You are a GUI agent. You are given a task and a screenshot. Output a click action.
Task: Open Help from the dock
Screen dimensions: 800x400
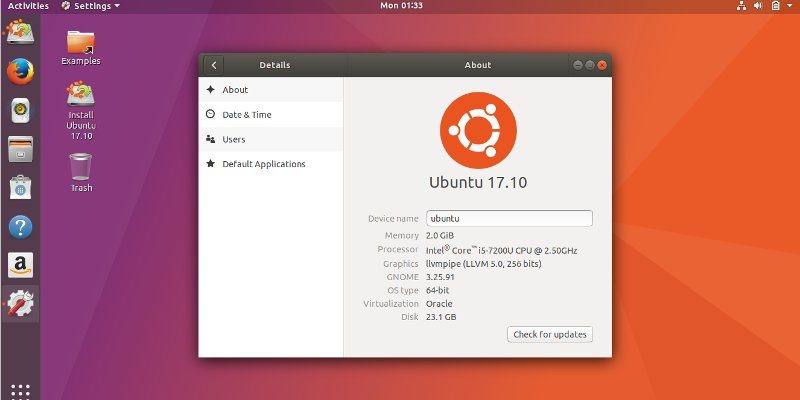pyautogui.click(x=20, y=227)
